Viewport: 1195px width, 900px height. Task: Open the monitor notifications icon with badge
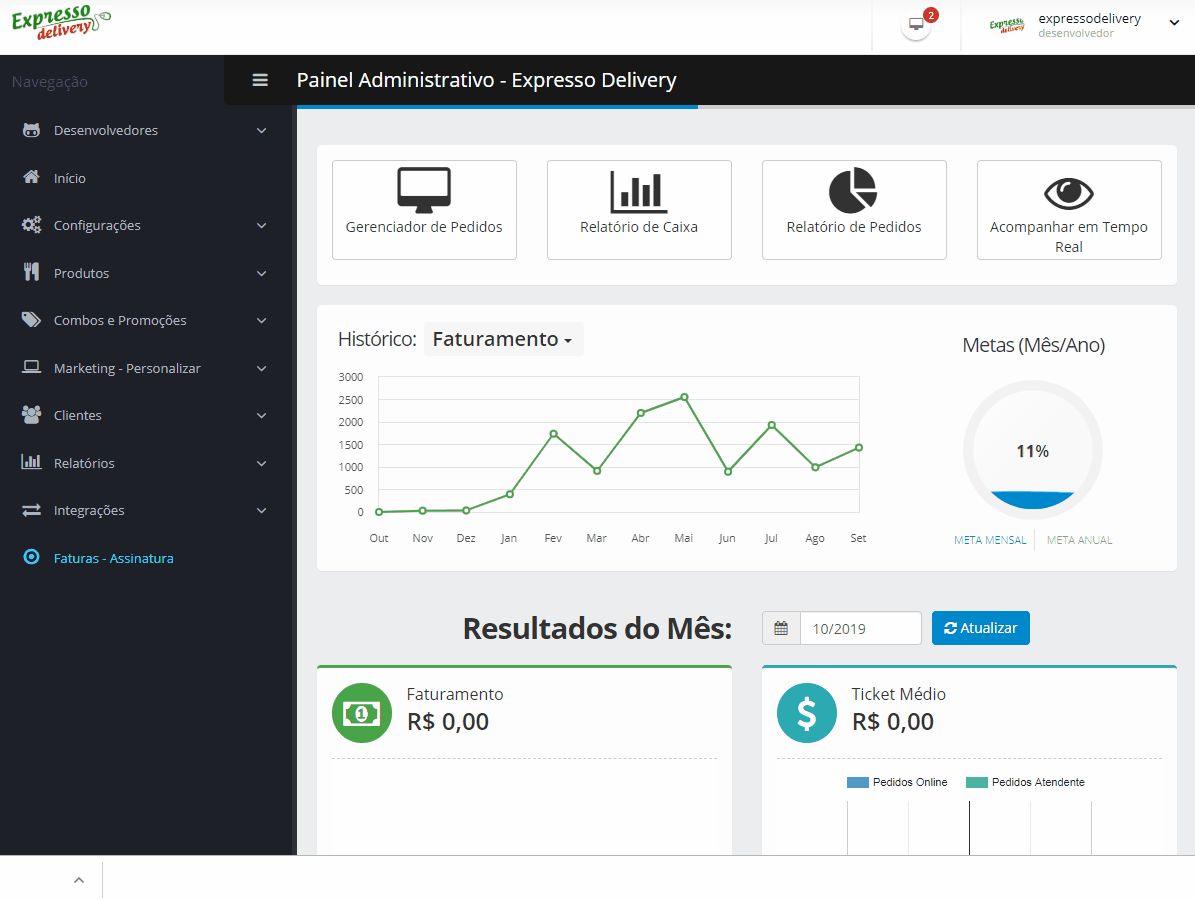pos(917,24)
